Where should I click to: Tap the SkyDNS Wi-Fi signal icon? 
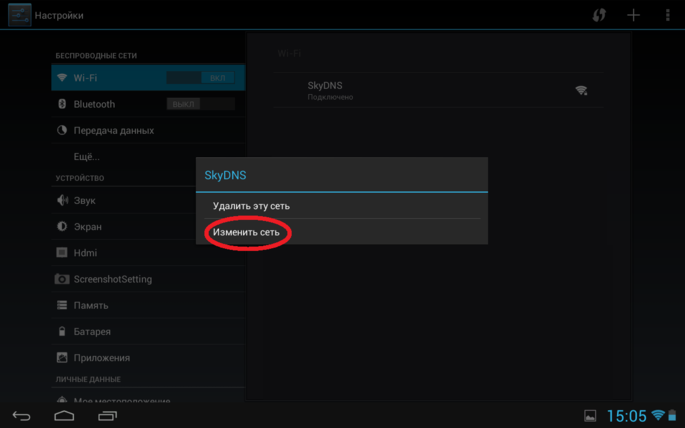(581, 90)
